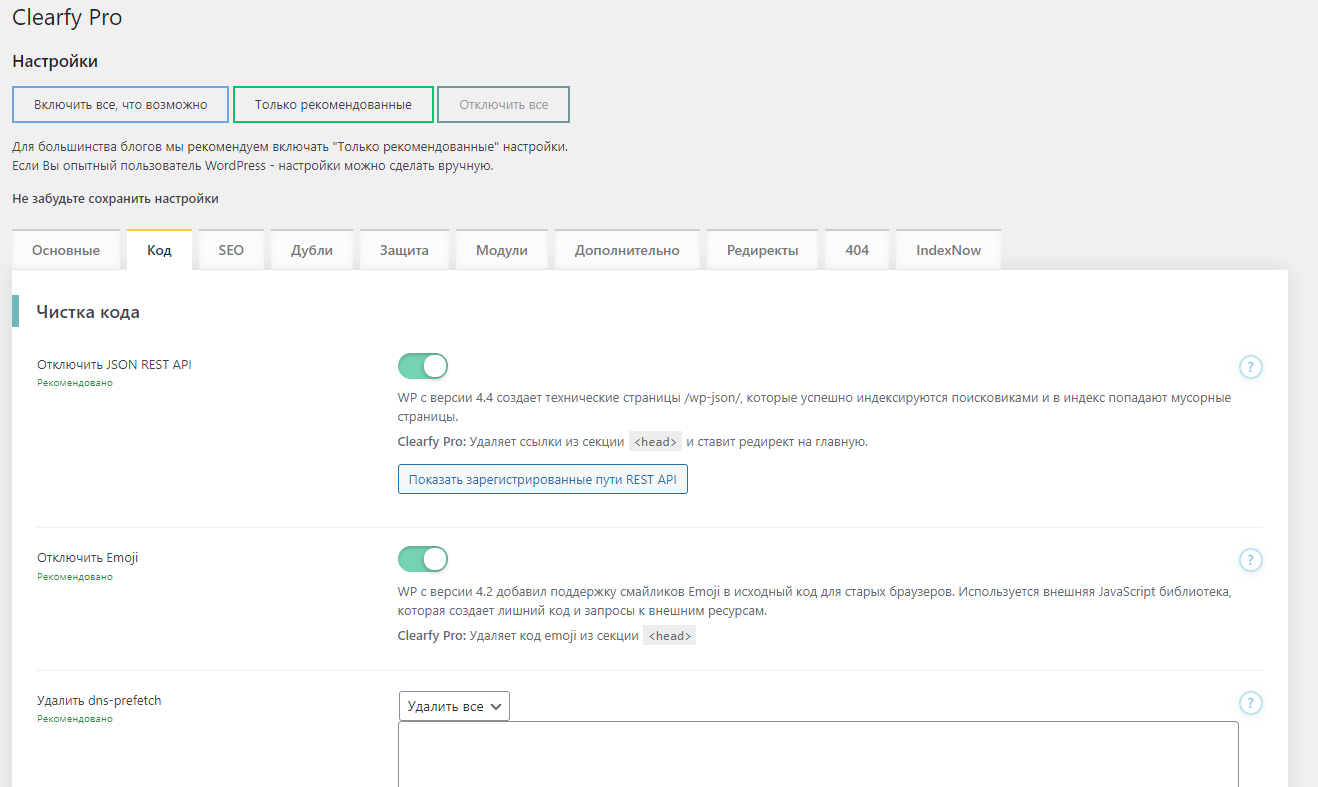The width and height of the screenshot is (1318, 787).
Task: Open the Удалить все dropdown
Action: coord(454,706)
